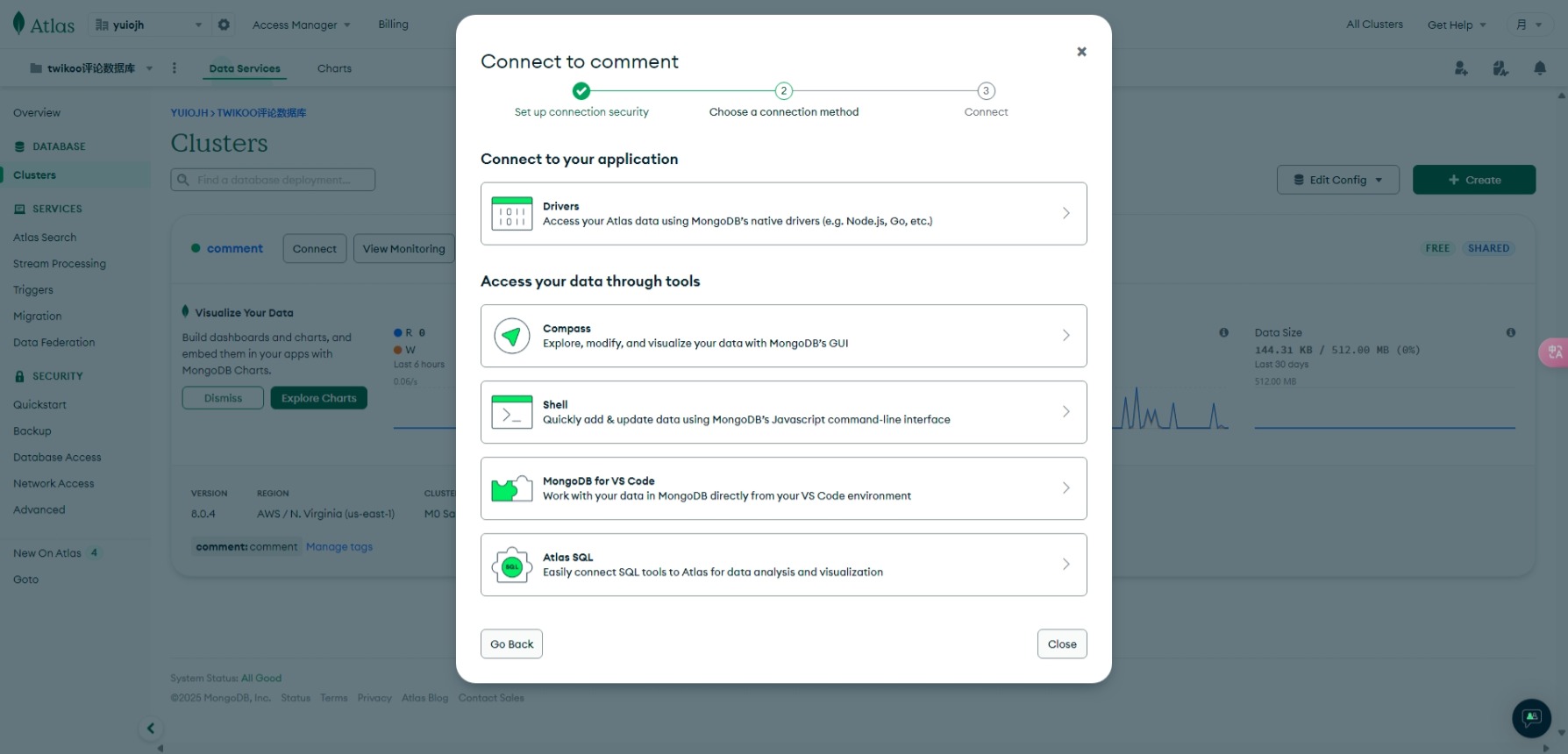Click the Compass paper-plane icon
The width and height of the screenshot is (1568, 754).
512,336
